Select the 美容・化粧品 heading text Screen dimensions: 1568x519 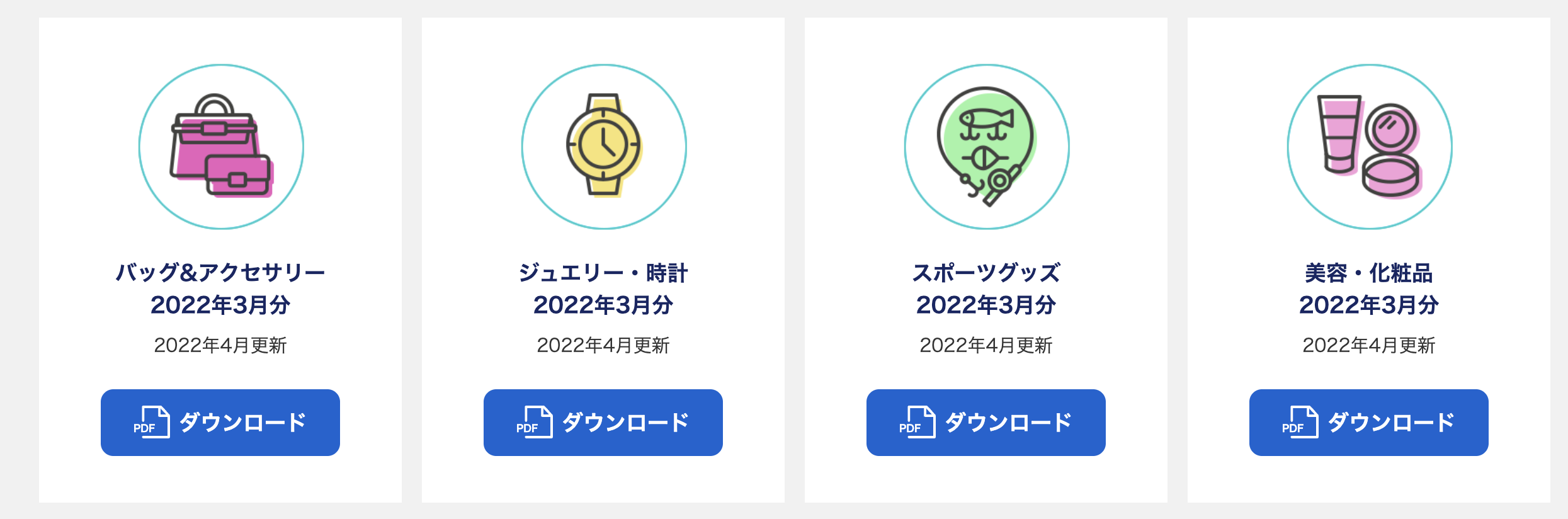point(1369,273)
